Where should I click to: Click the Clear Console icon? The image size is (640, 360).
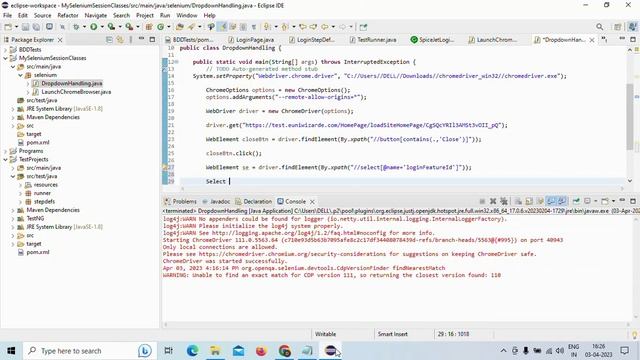pyautogui.click(x=518, y=201)
